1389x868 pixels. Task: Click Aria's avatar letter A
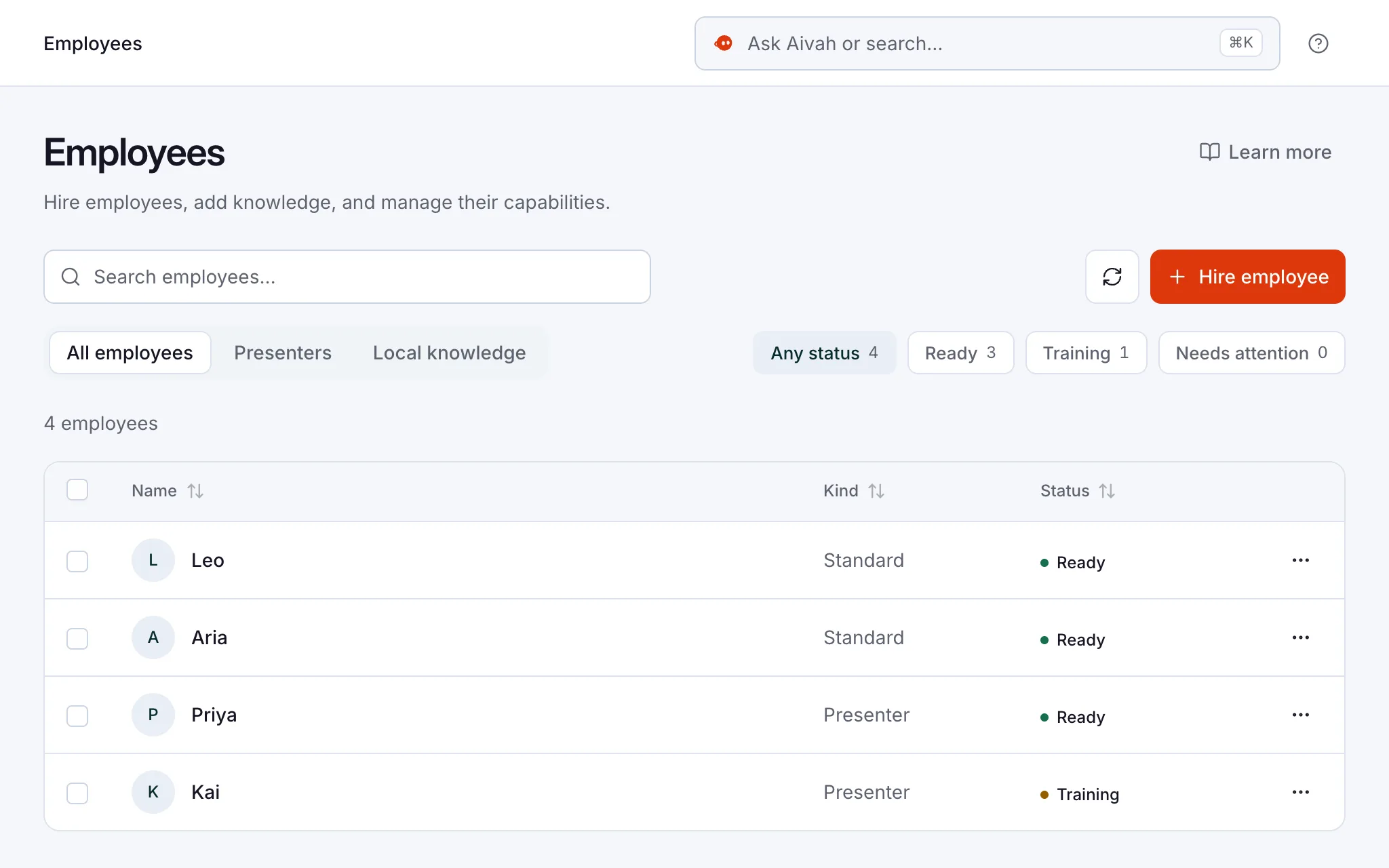tap(153, 637)
